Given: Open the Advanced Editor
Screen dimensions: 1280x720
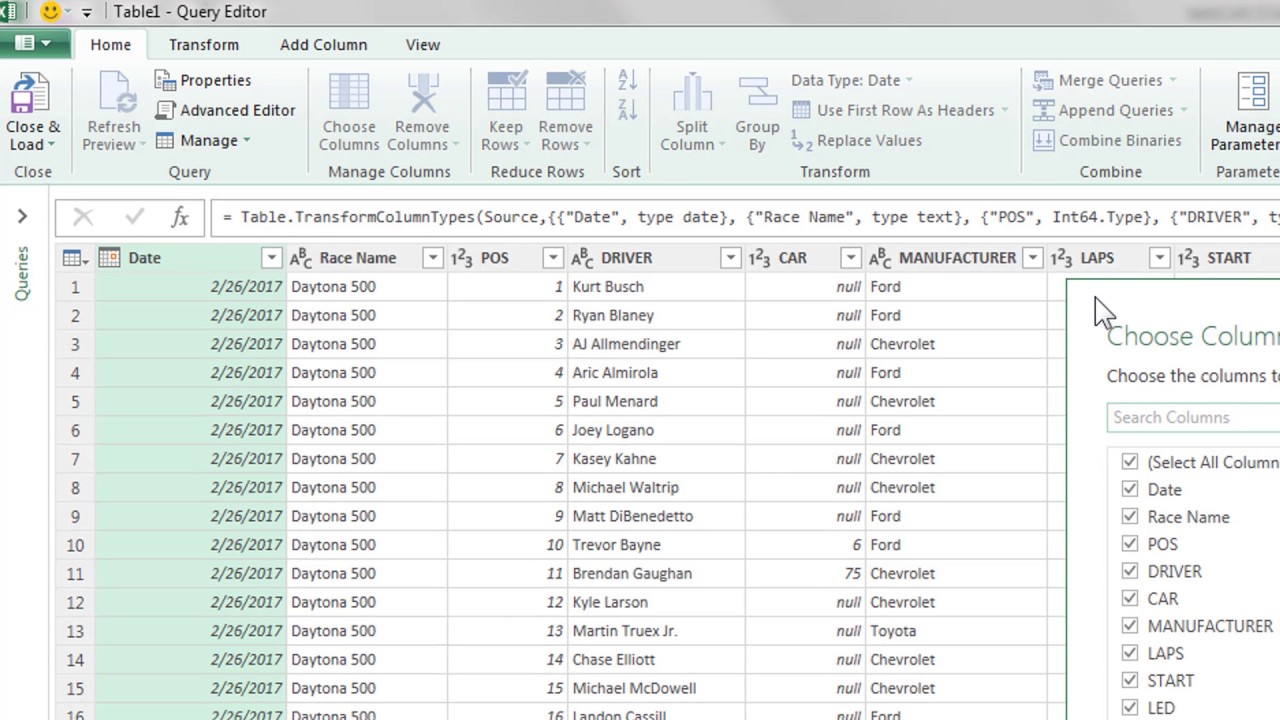Looking at the screenshot, I should point(226,110).
